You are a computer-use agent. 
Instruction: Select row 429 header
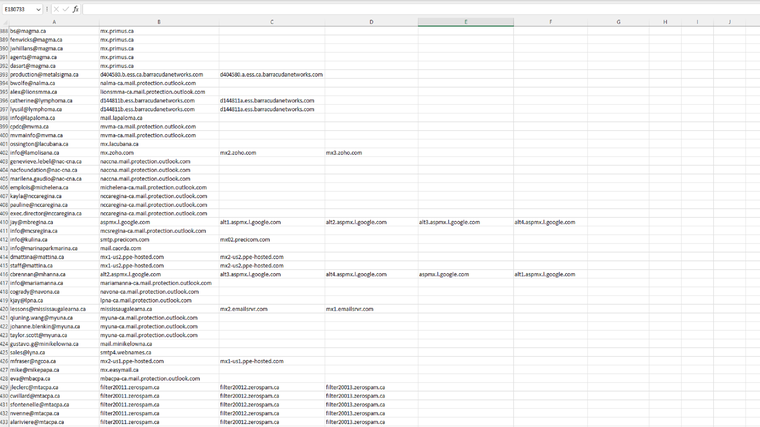point(4,387)
